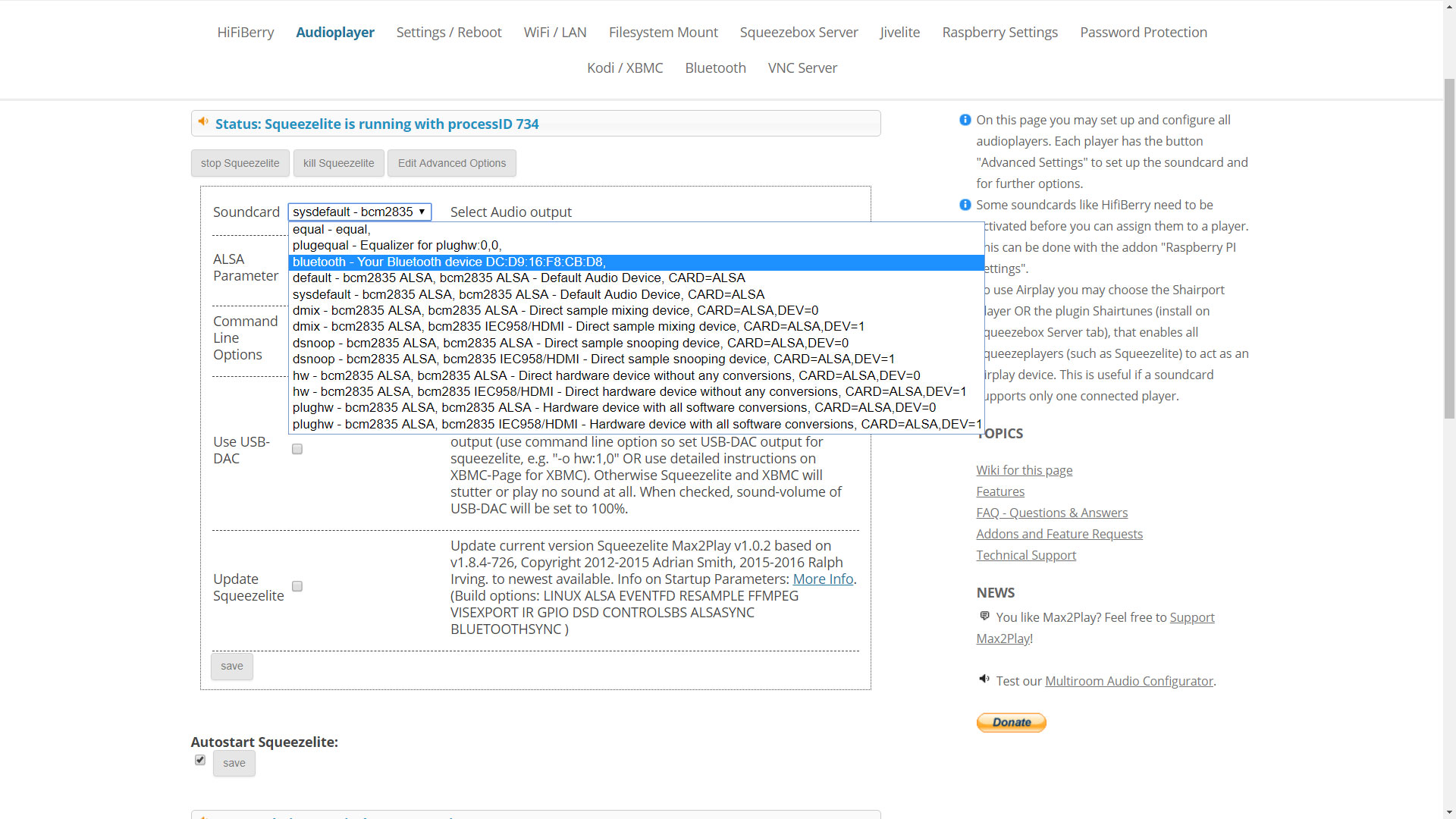This screenshot has height=819, width=1456.
Task: Open the Multiroom Audio Configurator link
Action: [1129, 682]
